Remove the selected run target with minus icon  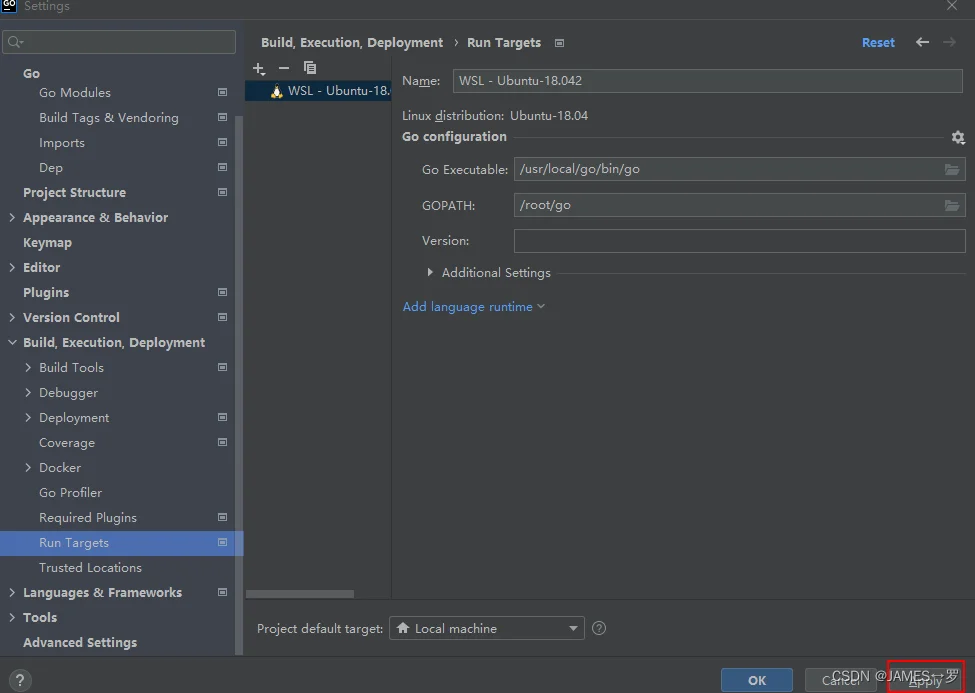coord(284,68)
